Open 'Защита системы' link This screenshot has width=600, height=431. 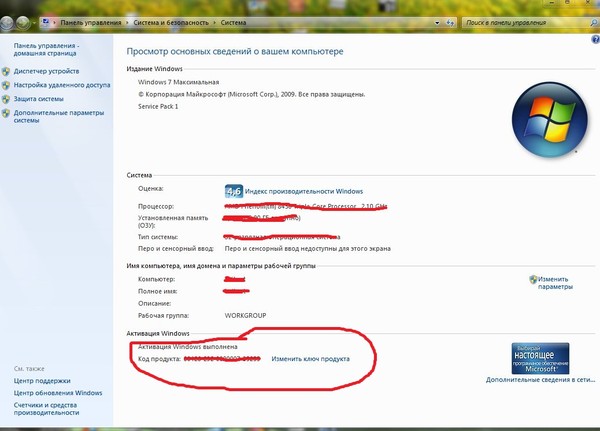pyautogui.click(x=39, y=99)
